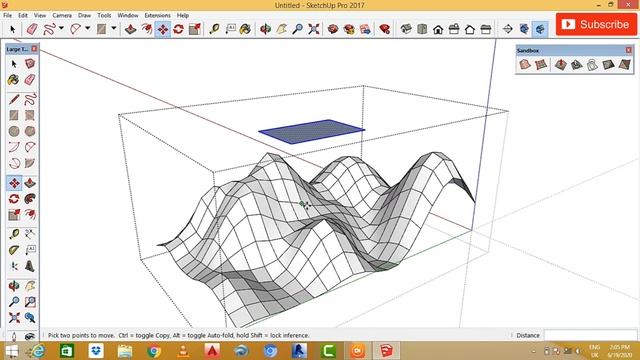Image resolution: width=640 pixels, height=360 pixels.
Task: Select Circle tool in Large Tool Set
Action: 14,131
